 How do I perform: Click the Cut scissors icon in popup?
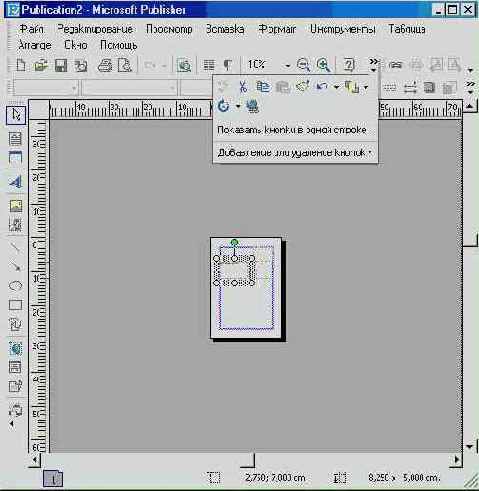coord(243,87)
